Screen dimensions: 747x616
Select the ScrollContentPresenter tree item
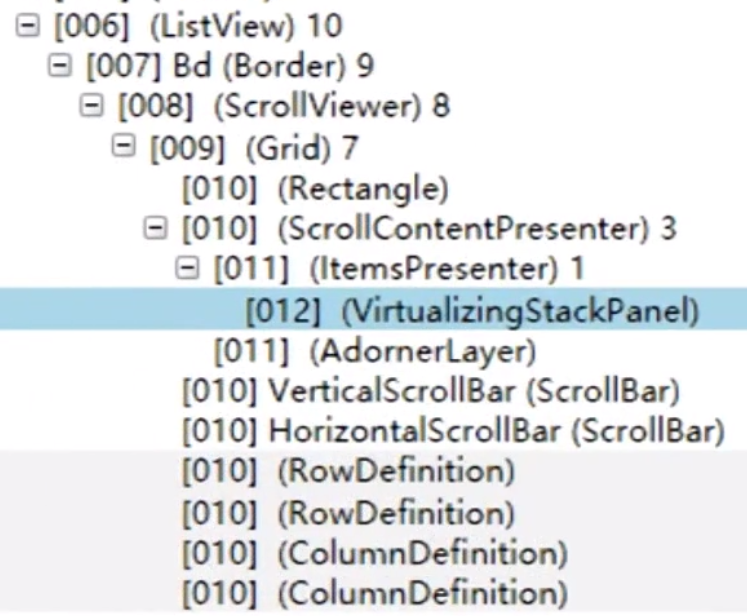(428, 229)
